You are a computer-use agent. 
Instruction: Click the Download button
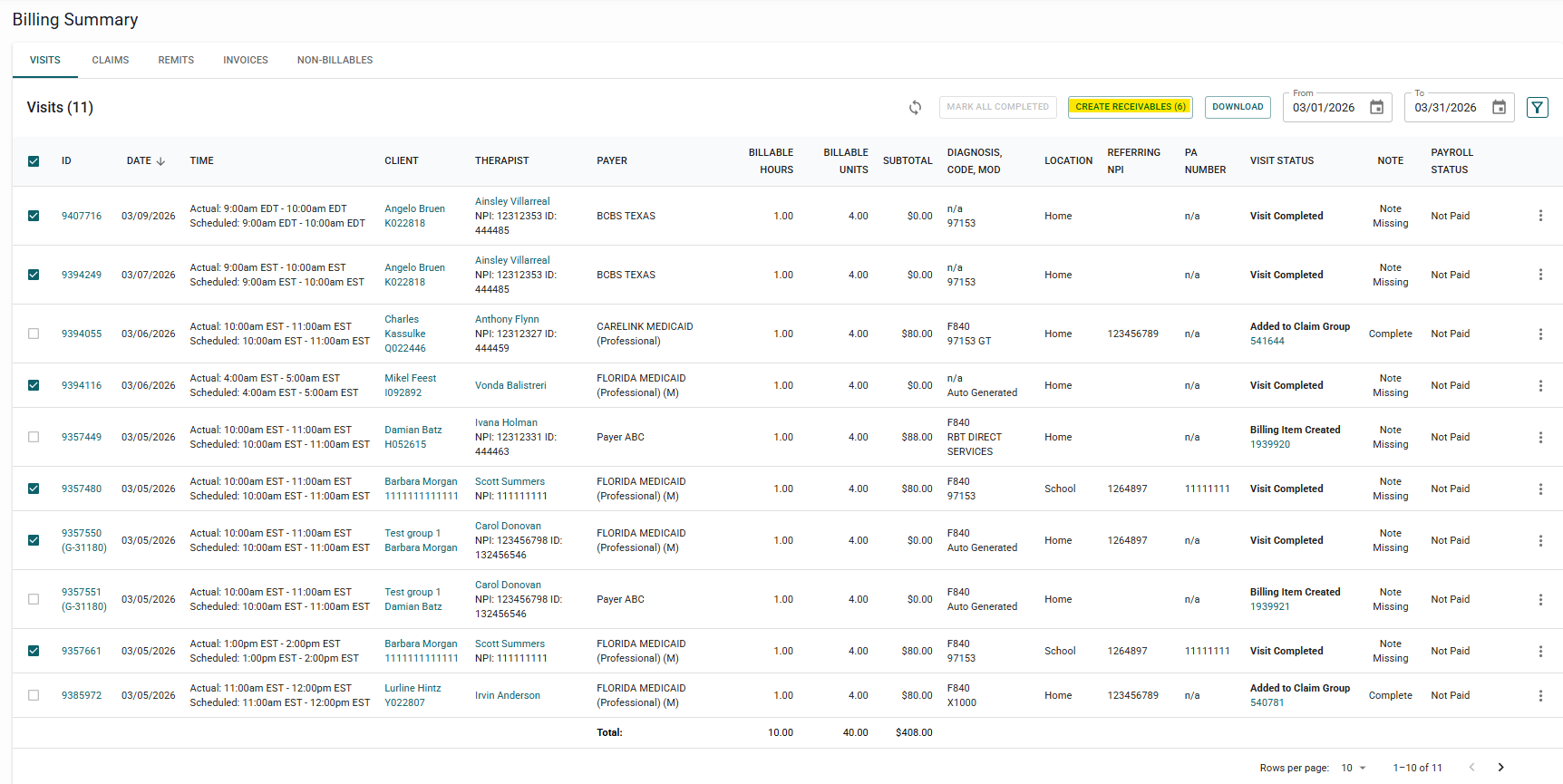coord(1237,107)
